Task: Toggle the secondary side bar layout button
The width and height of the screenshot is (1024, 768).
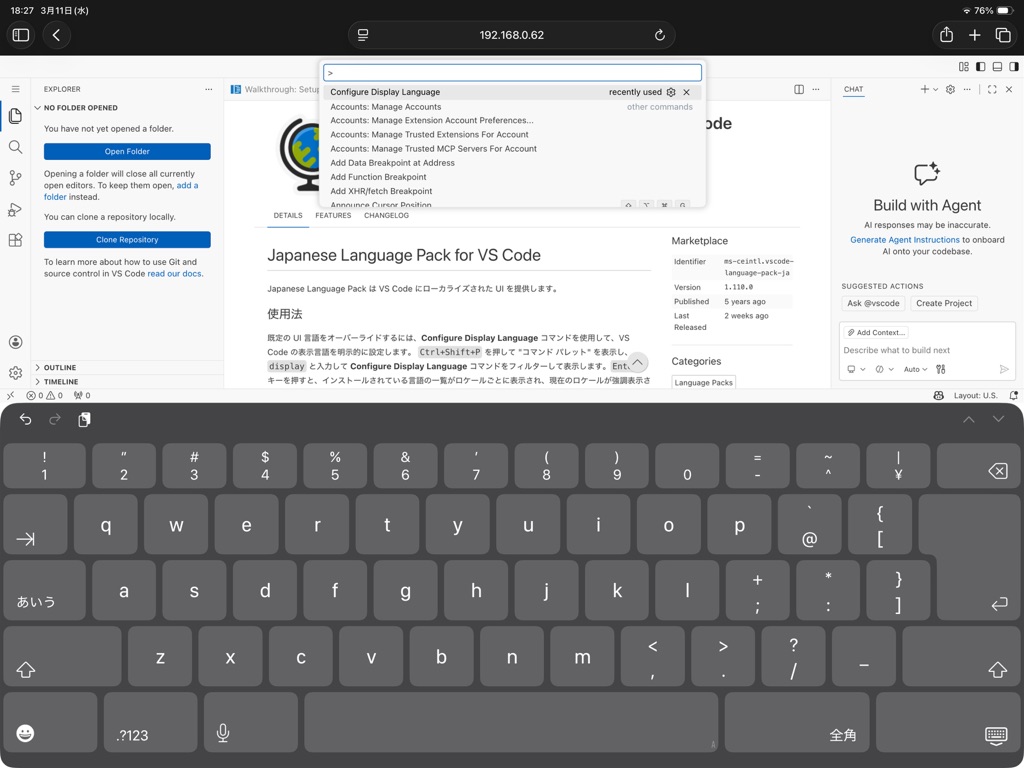Action: tap(1013, 67)
